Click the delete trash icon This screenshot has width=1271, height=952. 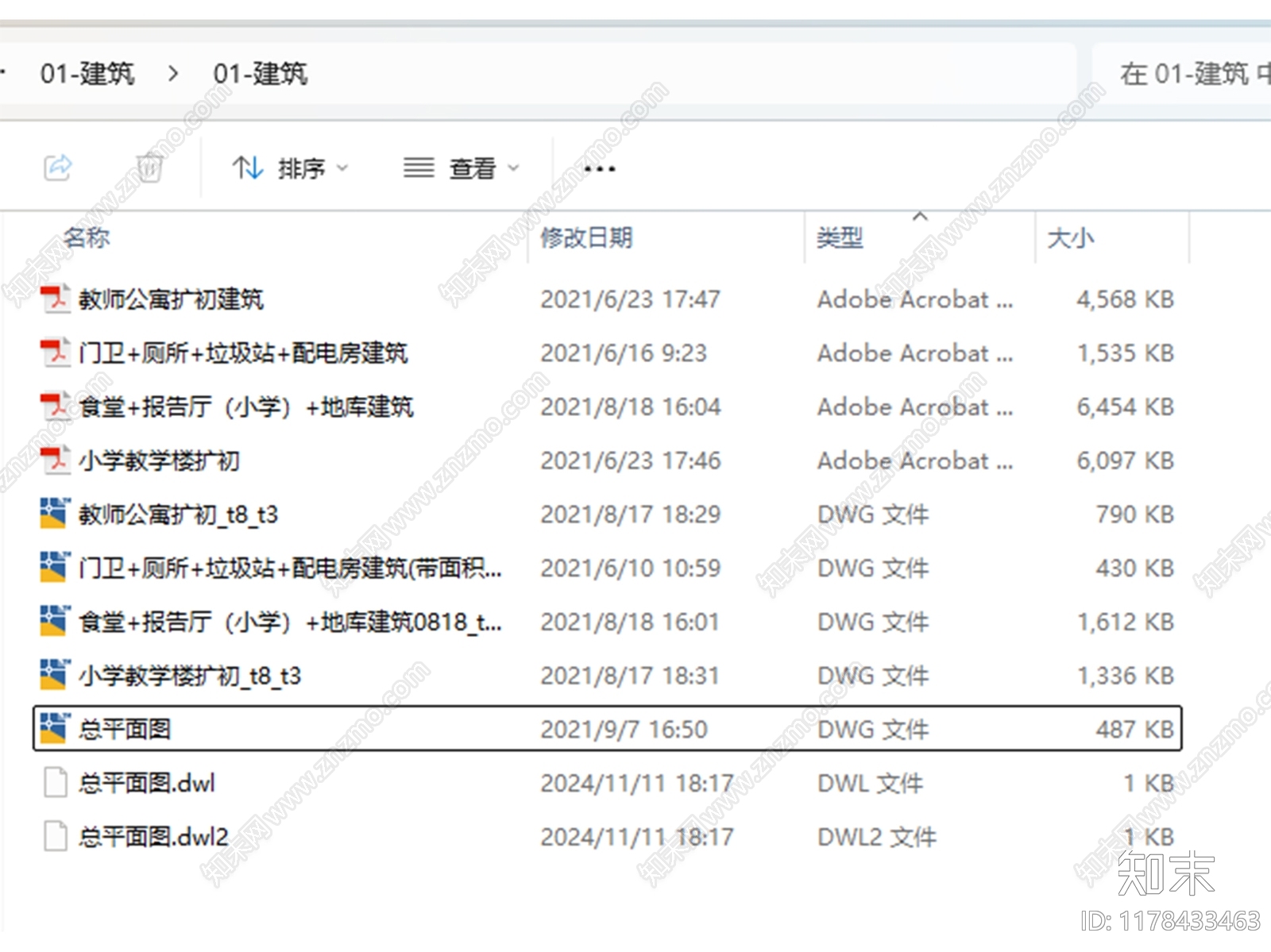(149, 168)
